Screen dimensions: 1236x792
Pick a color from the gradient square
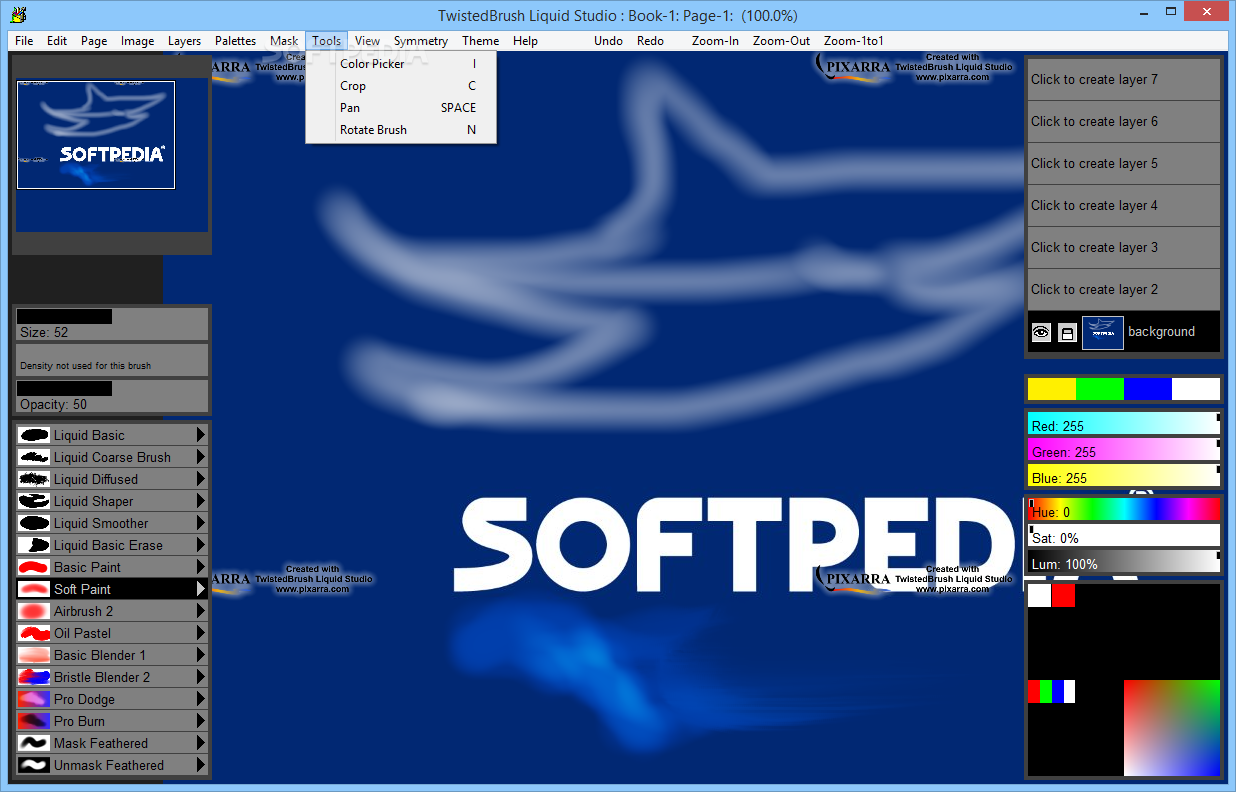pos(1172,728)
